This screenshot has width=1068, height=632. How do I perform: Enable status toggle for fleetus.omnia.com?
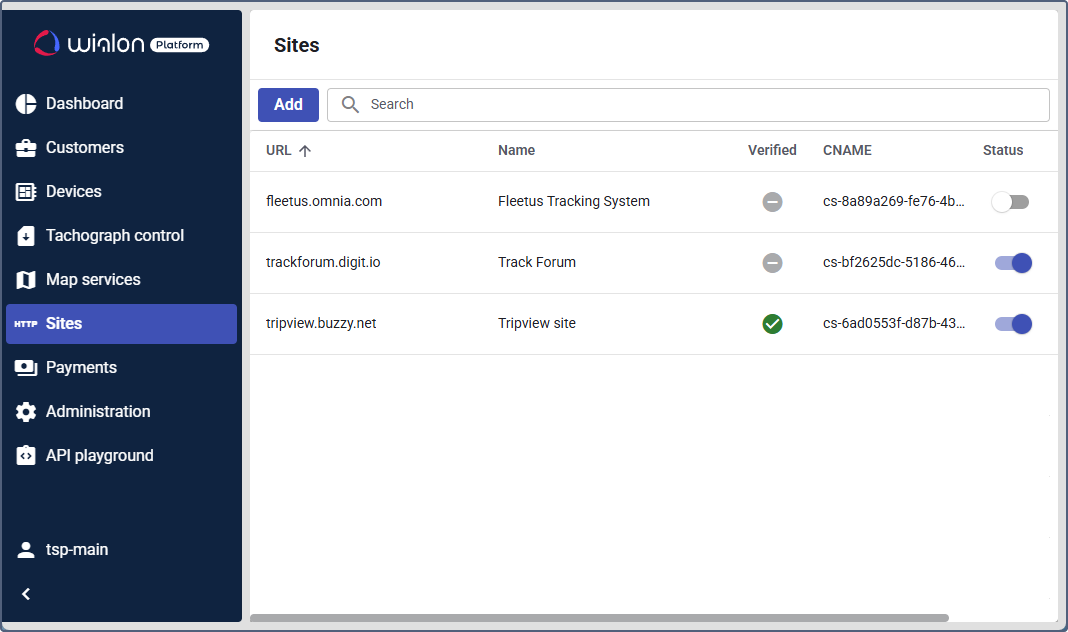point(1010,202)
